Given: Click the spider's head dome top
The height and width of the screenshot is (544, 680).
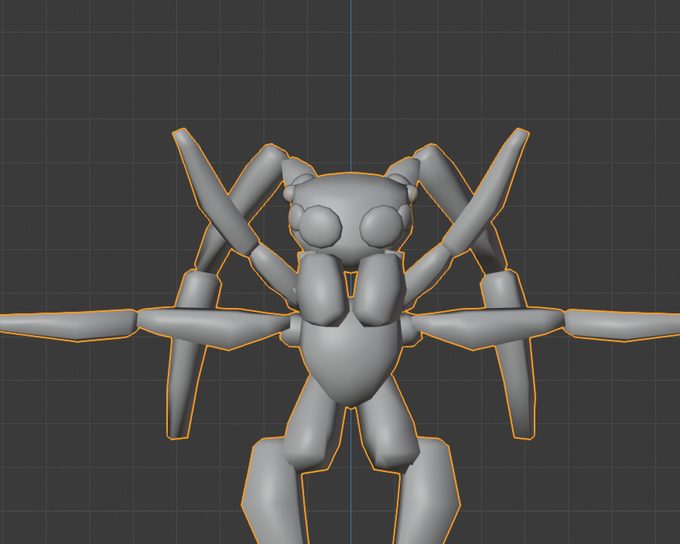Looking at the screenshot, I should pos(350,187).
